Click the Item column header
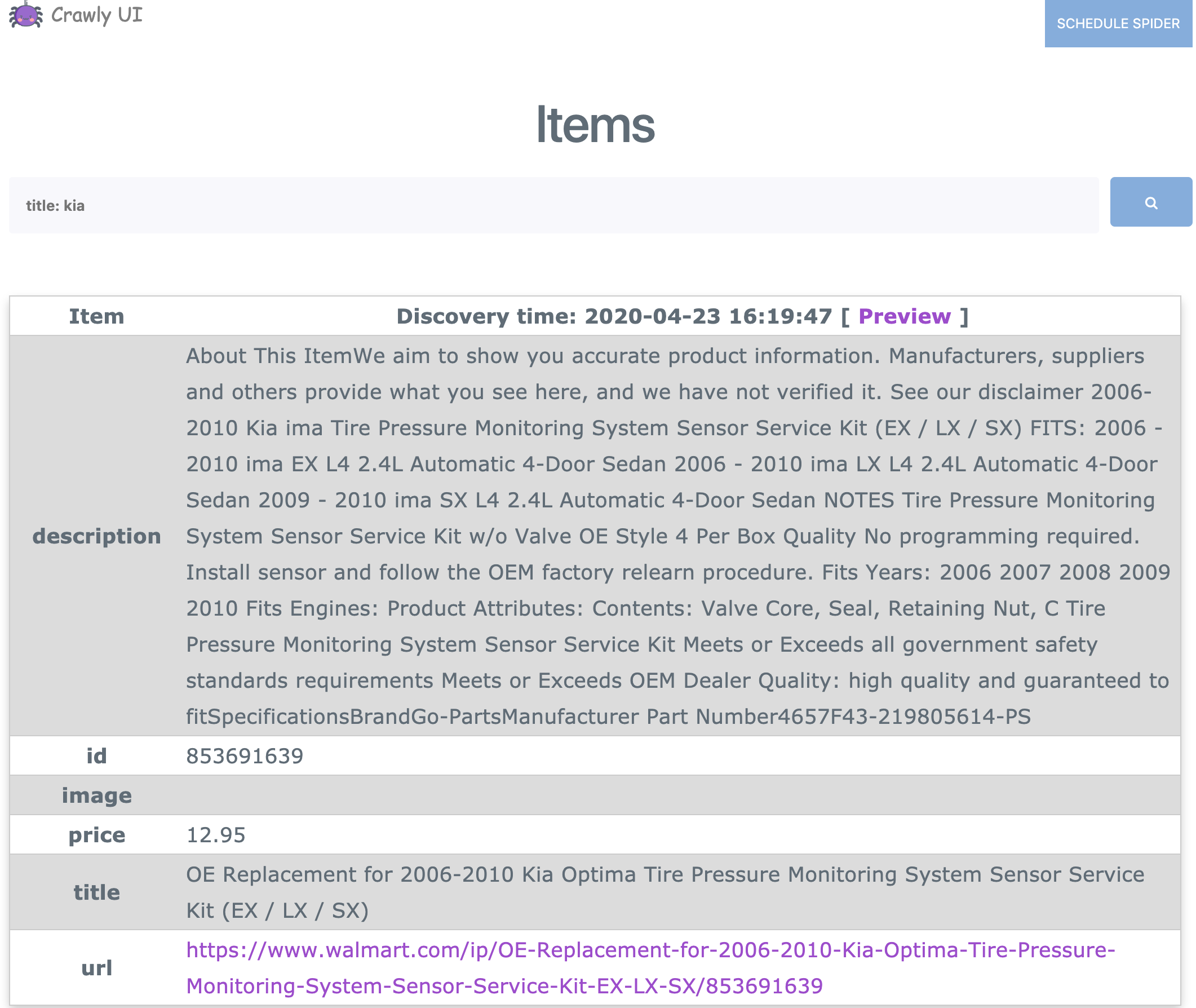 click(96, 317)
